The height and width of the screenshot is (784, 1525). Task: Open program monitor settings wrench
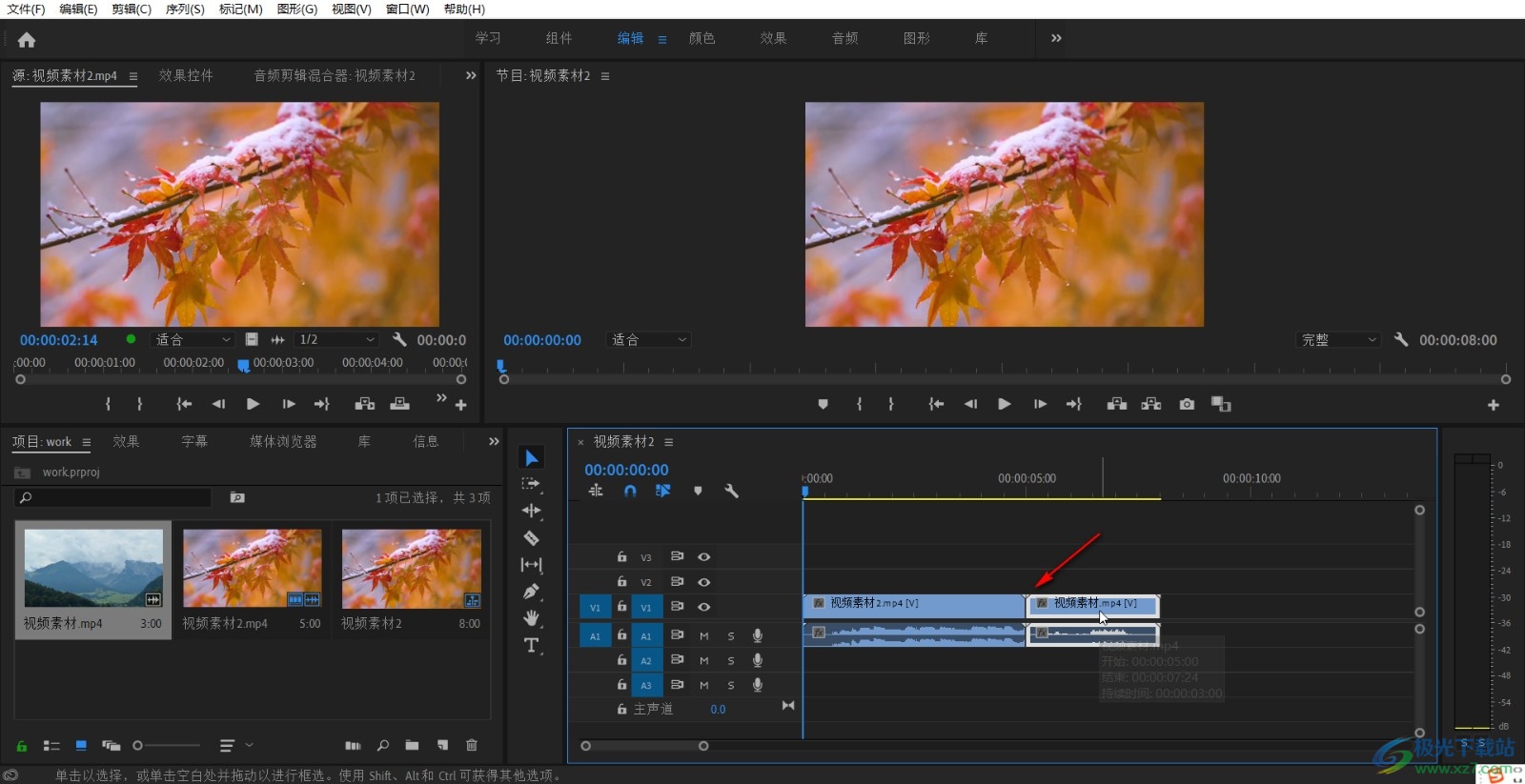(x=1400, y=339)
